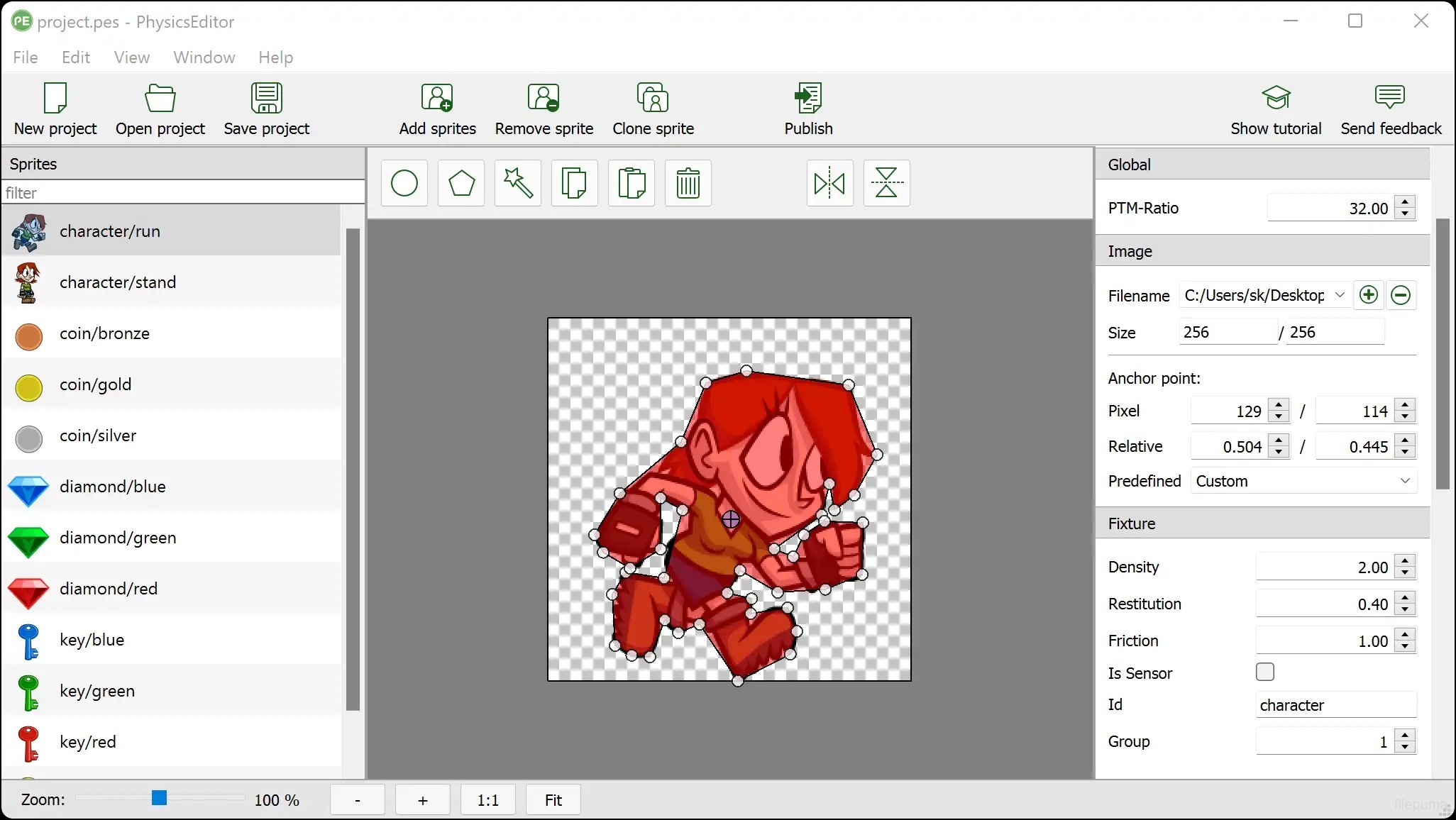
Task: Enable the Is Sensor checkbox
Action: (1264, 672)
